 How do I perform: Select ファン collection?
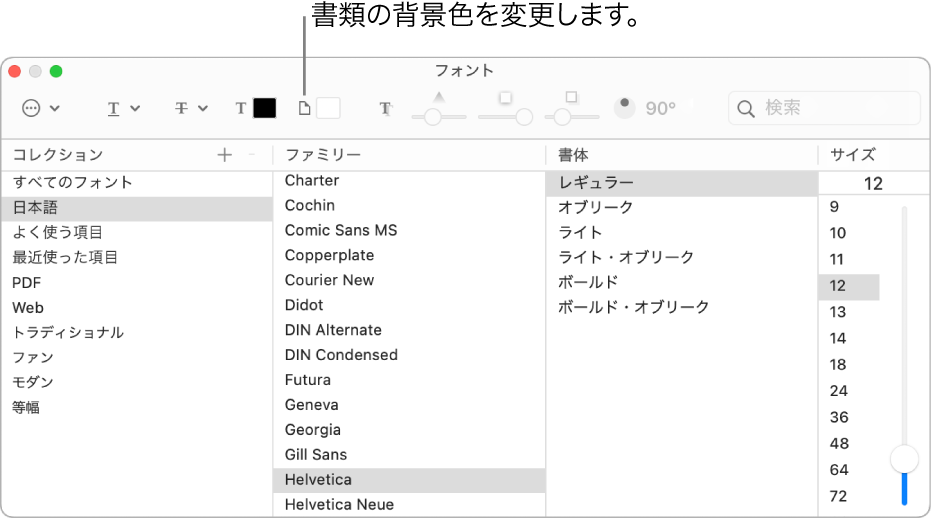coord(137,357)
